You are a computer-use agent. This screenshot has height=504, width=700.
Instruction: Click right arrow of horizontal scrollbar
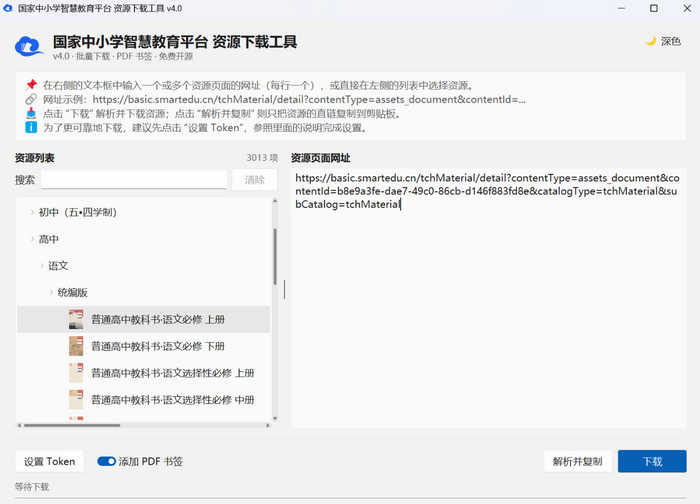point(268,425)
